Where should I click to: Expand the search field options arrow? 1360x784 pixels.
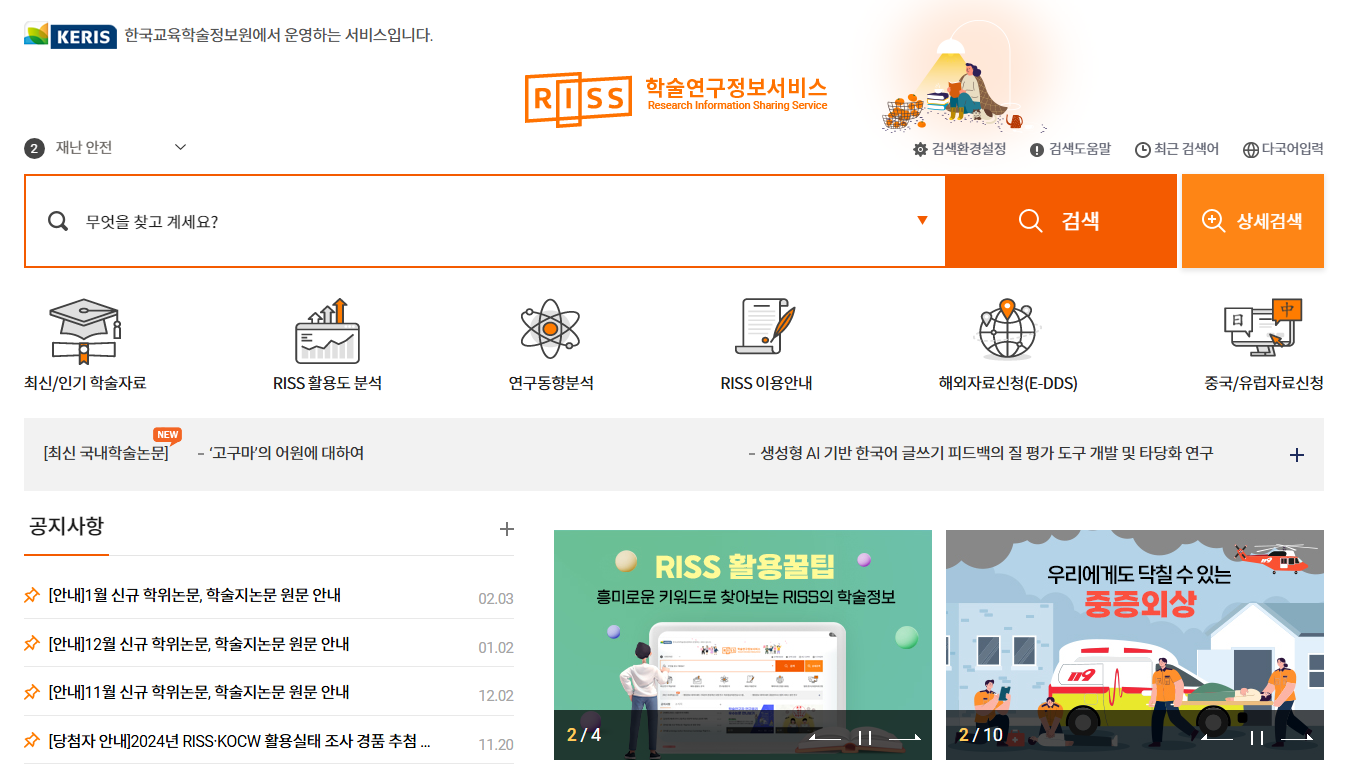(x=921, y=220)
